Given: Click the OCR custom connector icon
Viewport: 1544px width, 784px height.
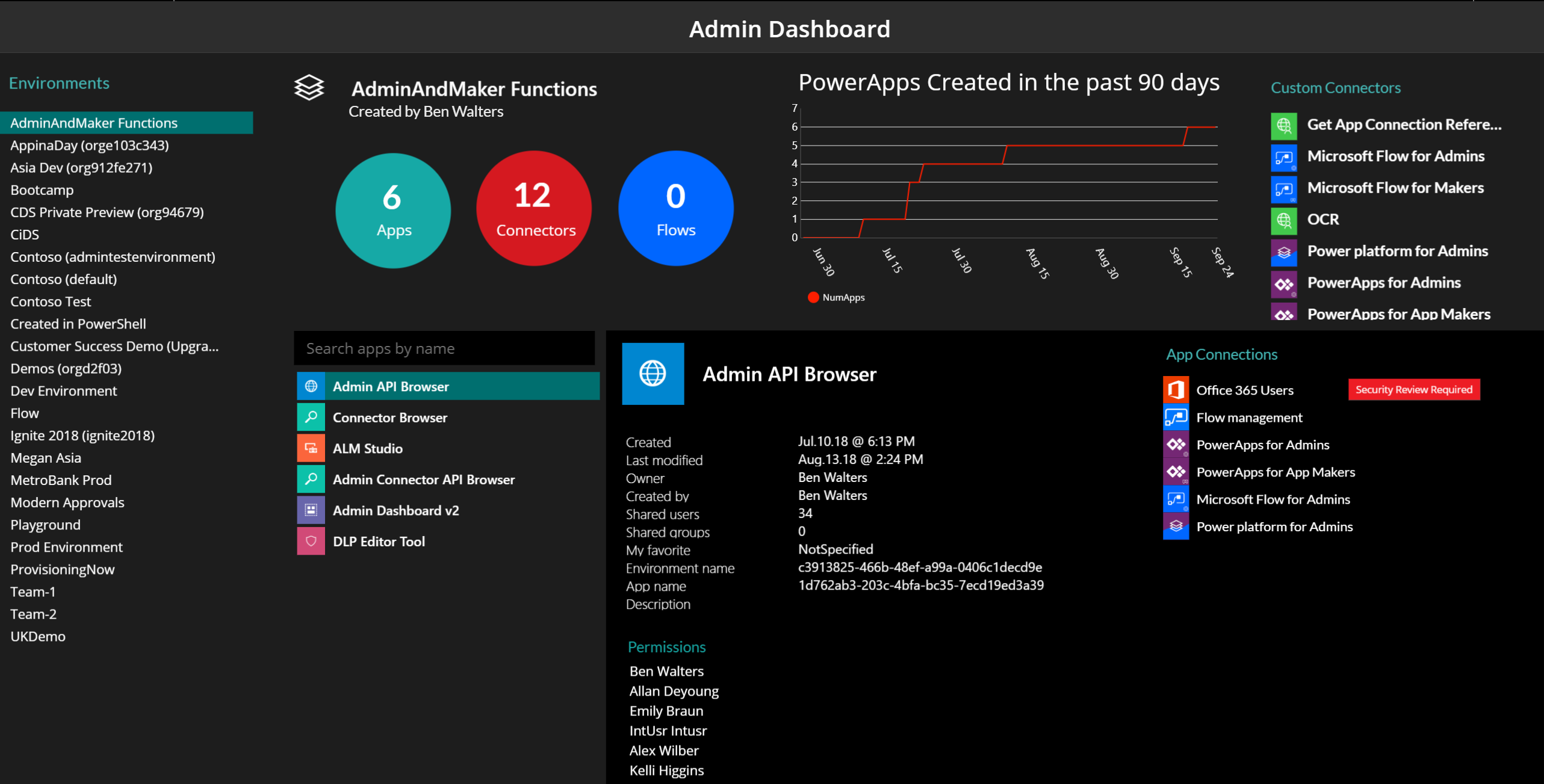Looking at the screenshot, I should click(x=1284, y=220).
